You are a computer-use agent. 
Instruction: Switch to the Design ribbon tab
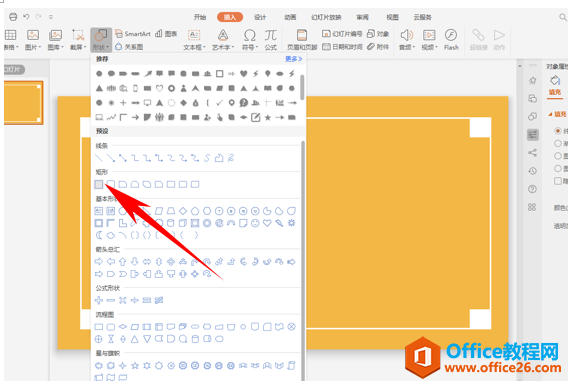coord(260,17)
